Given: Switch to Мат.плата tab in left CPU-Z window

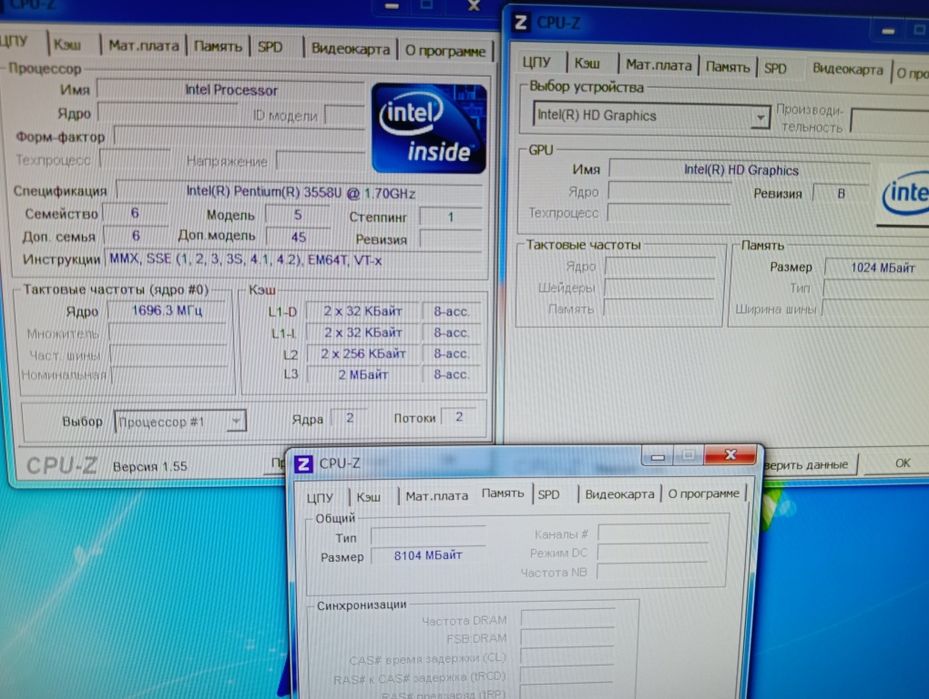Looking at the screenshot, I should (x=143, y=46).
